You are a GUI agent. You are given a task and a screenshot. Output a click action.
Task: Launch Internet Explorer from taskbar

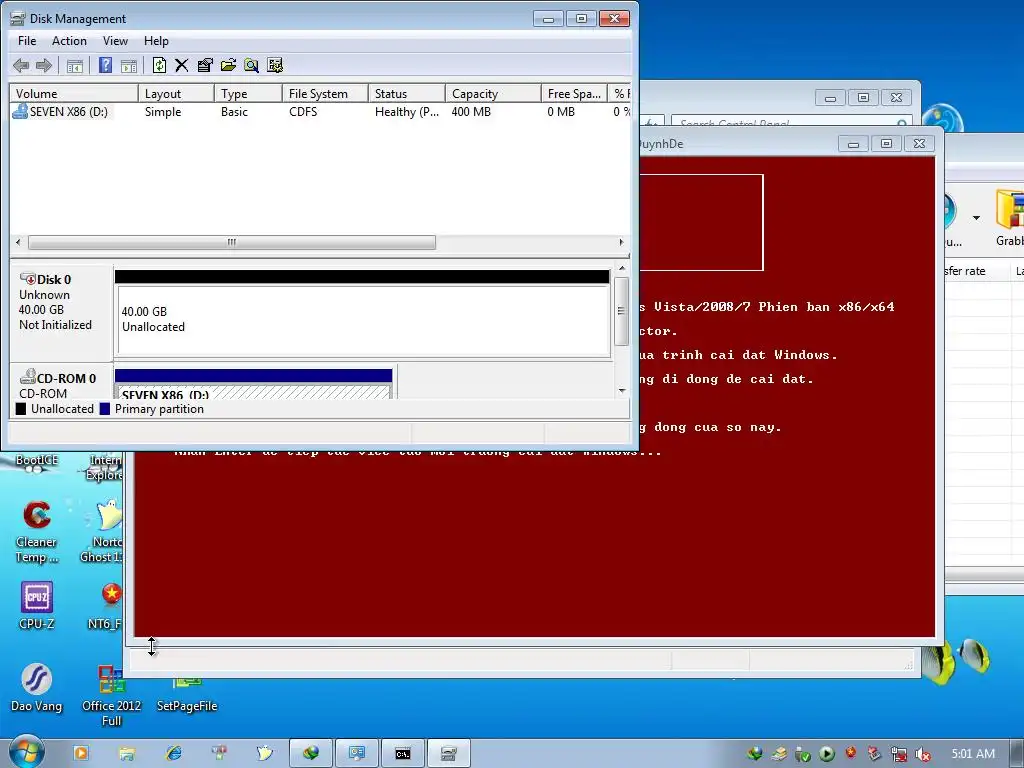point(174,753)
